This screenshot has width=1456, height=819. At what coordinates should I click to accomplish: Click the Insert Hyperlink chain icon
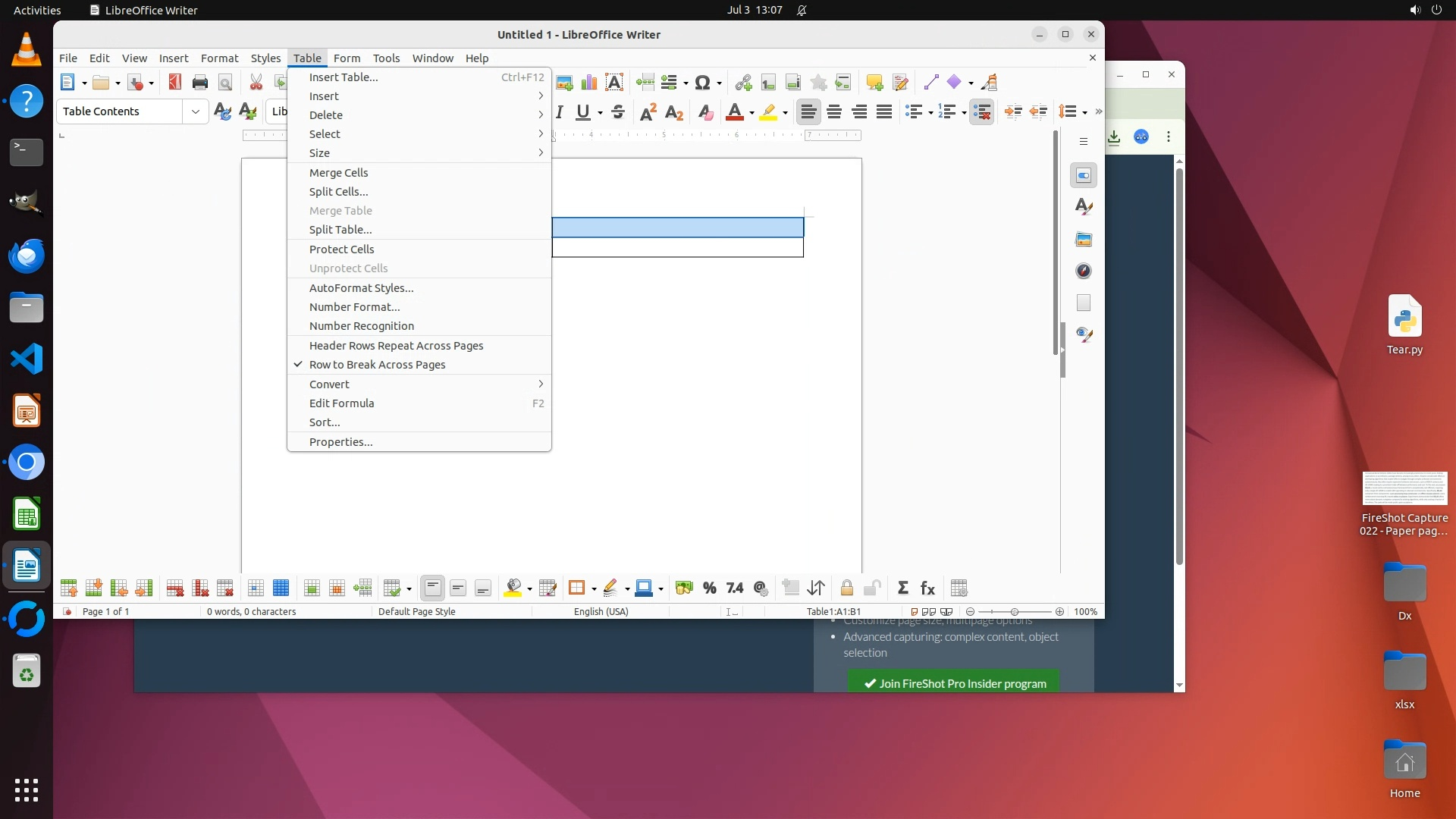[743, 83]
